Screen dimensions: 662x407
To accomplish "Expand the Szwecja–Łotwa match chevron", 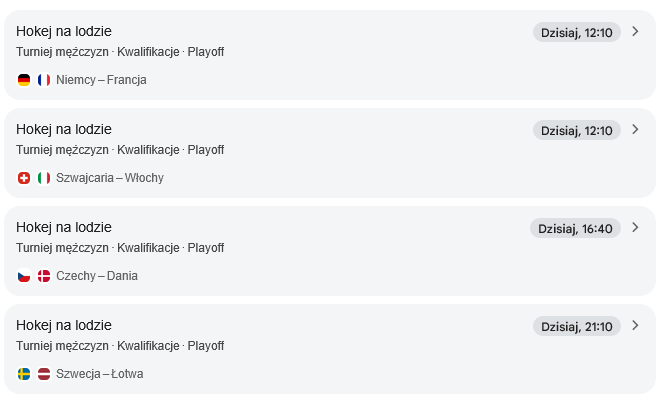I will pos(635,326).
